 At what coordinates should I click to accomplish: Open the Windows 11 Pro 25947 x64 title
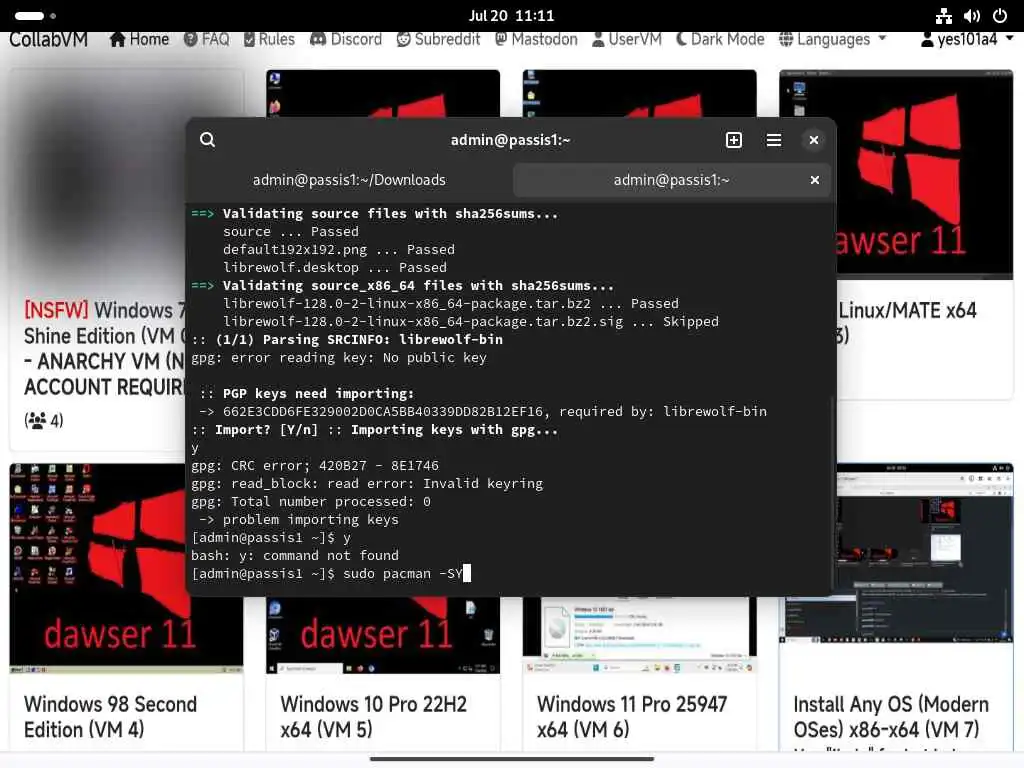coord(632,716)
